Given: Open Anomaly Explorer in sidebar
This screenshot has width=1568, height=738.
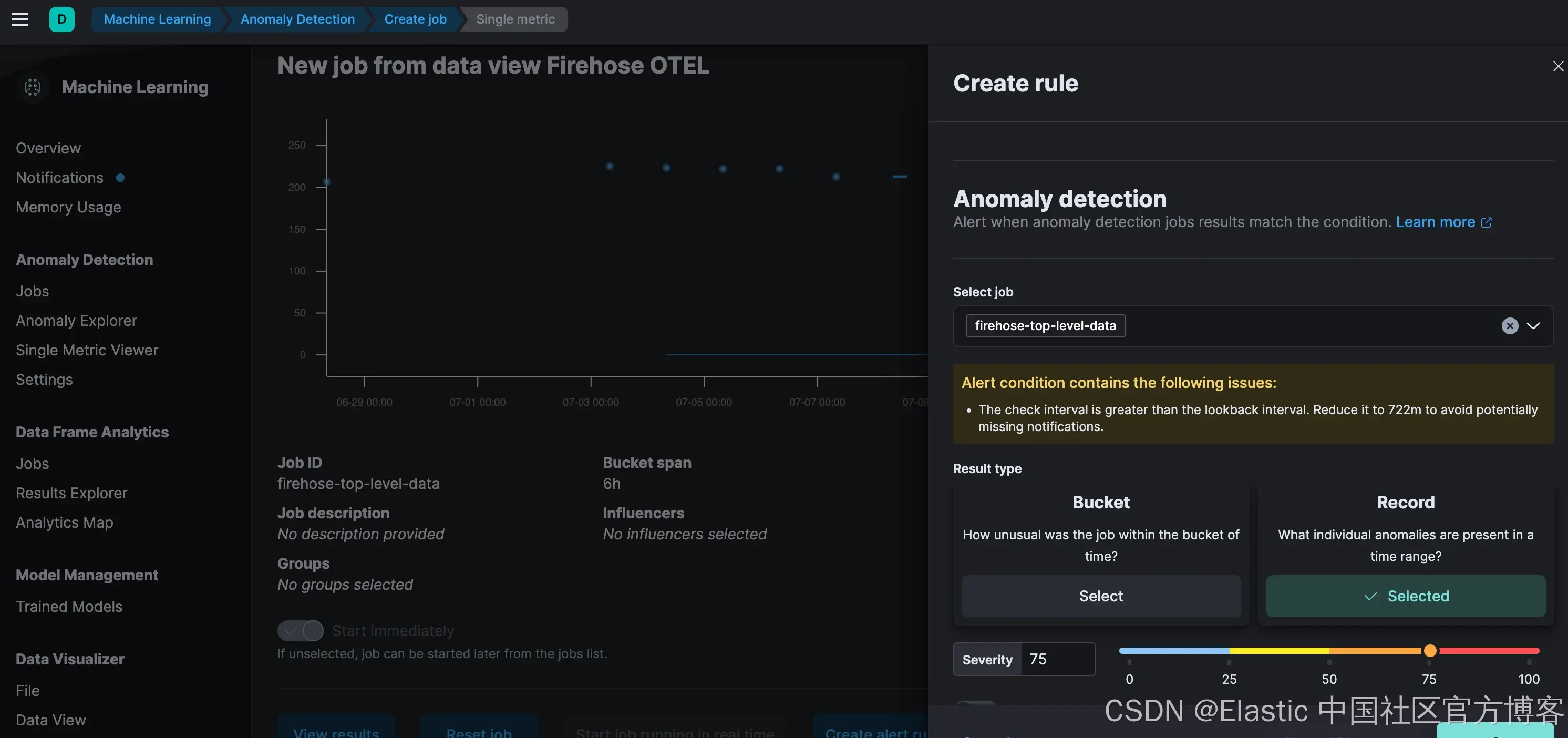Looking at the screenshot, I should point(76,321).
